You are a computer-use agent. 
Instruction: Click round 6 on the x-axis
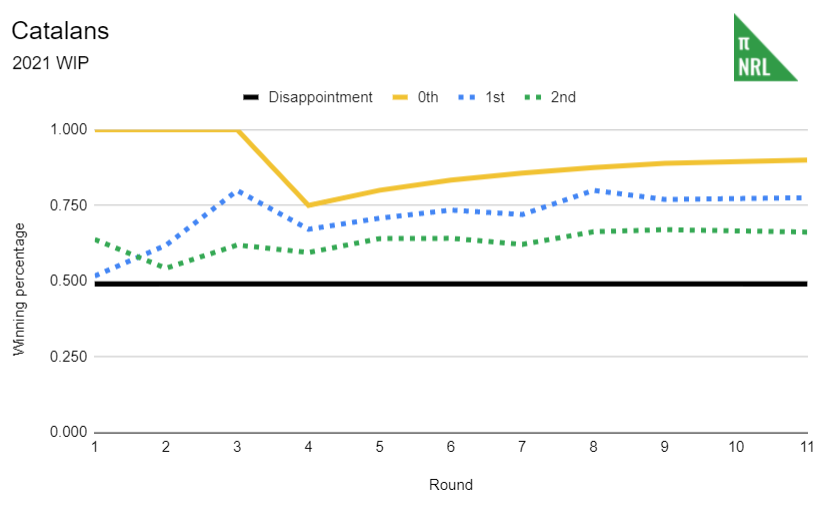451,446
